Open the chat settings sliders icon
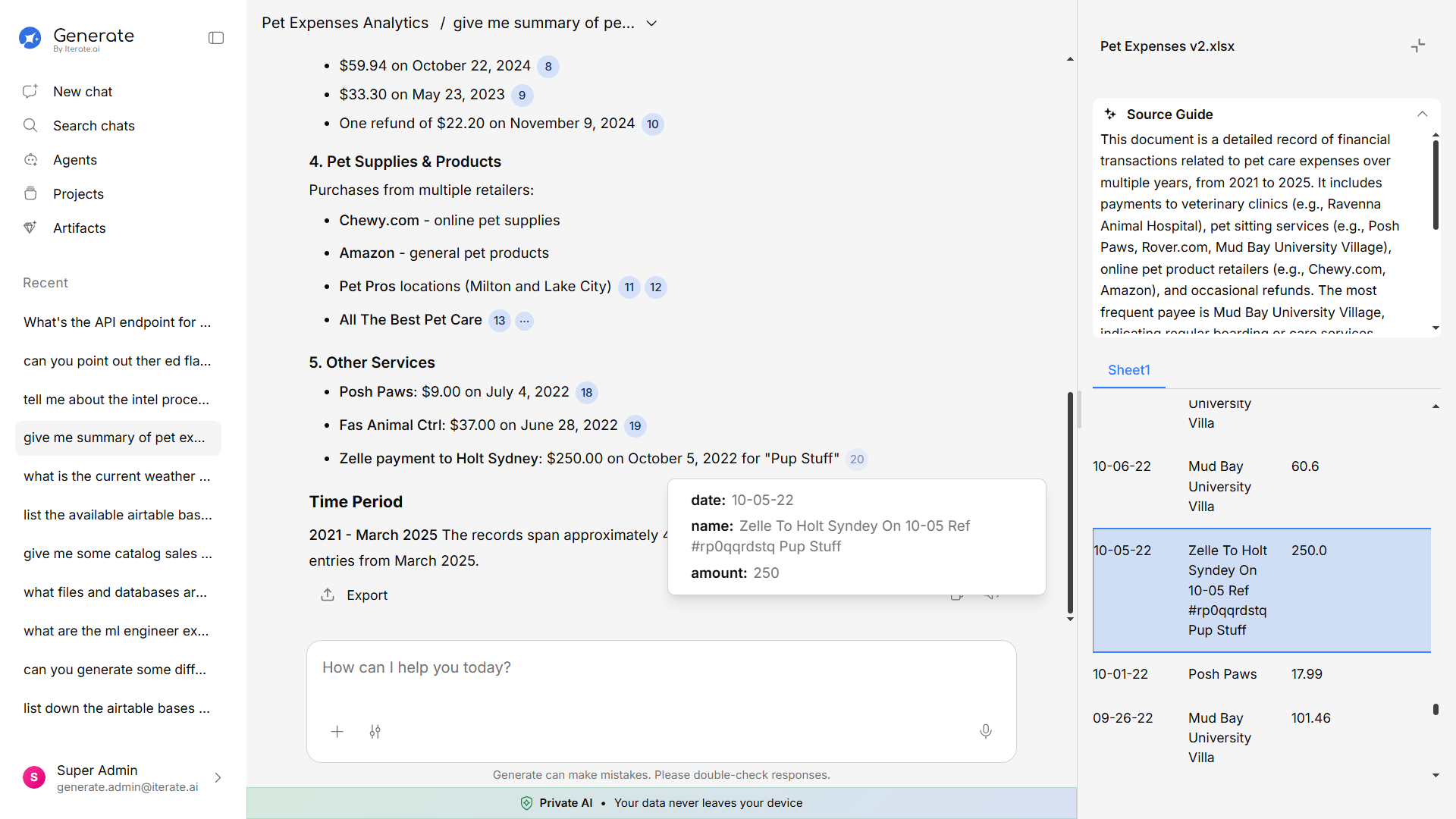The width and height of the screenshot is (1456, 819). point(375,732)
